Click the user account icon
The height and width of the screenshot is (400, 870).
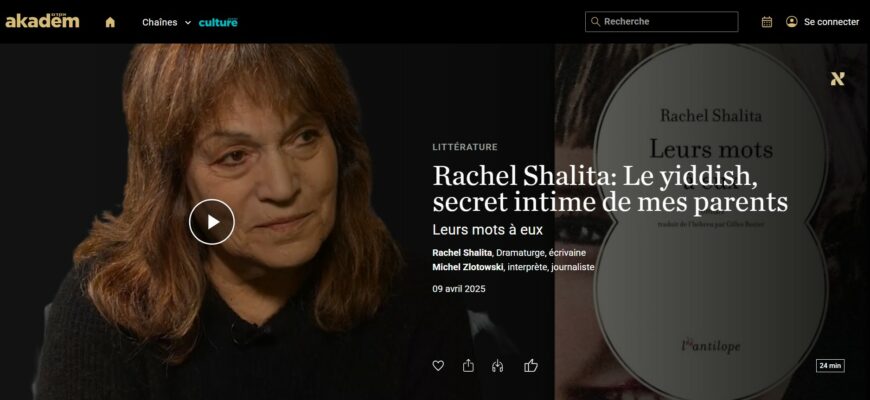[792, 22]
